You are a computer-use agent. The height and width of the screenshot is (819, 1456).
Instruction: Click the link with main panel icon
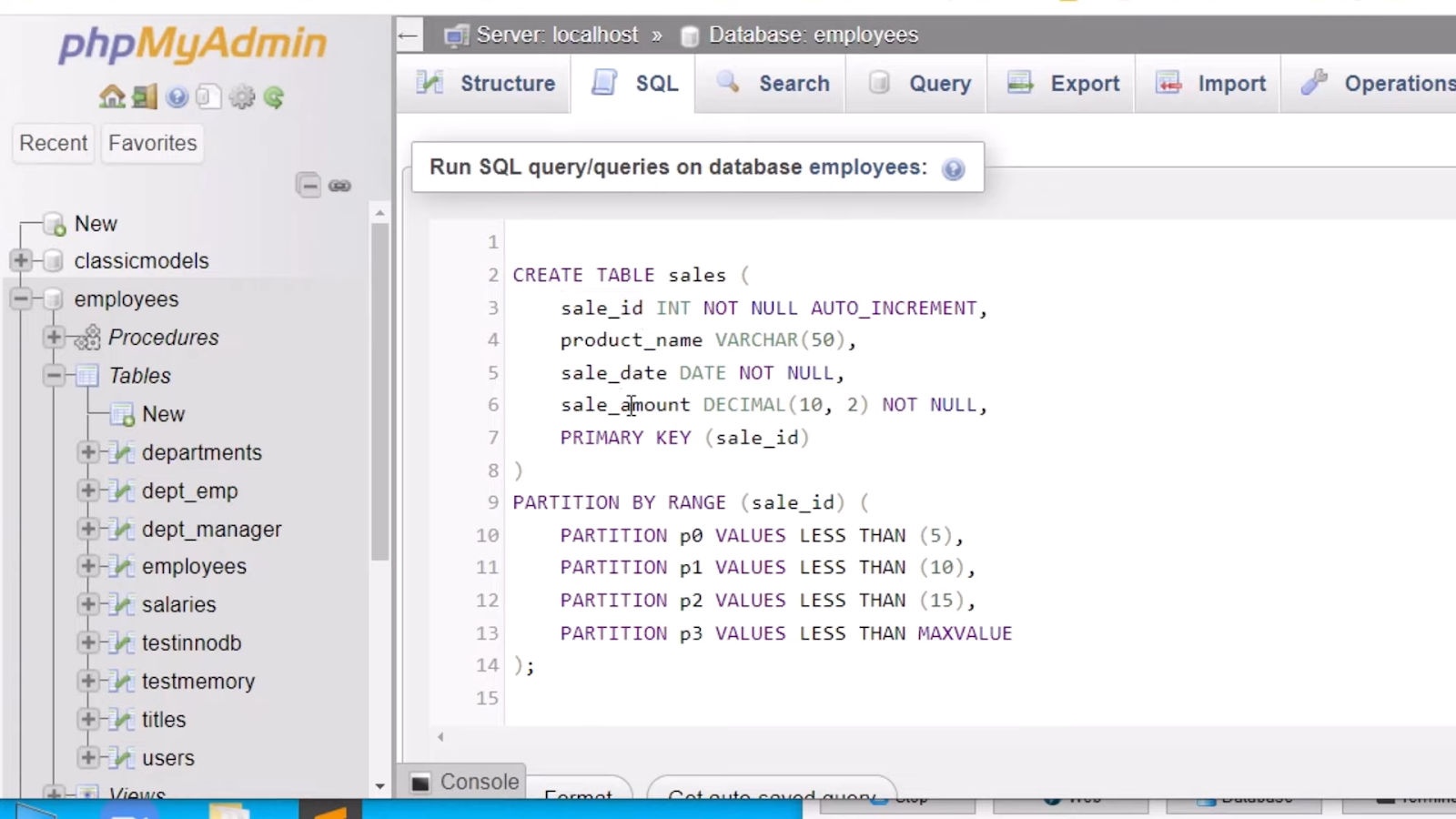(340, 186)
